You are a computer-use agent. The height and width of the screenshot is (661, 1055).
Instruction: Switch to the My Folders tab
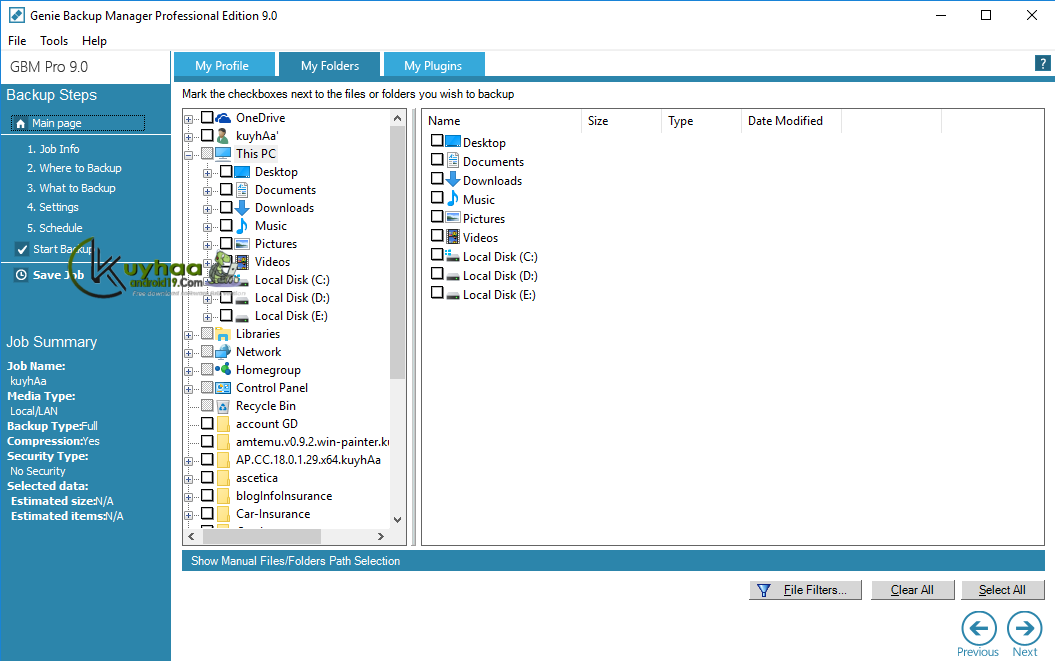[x=330, y=65]
